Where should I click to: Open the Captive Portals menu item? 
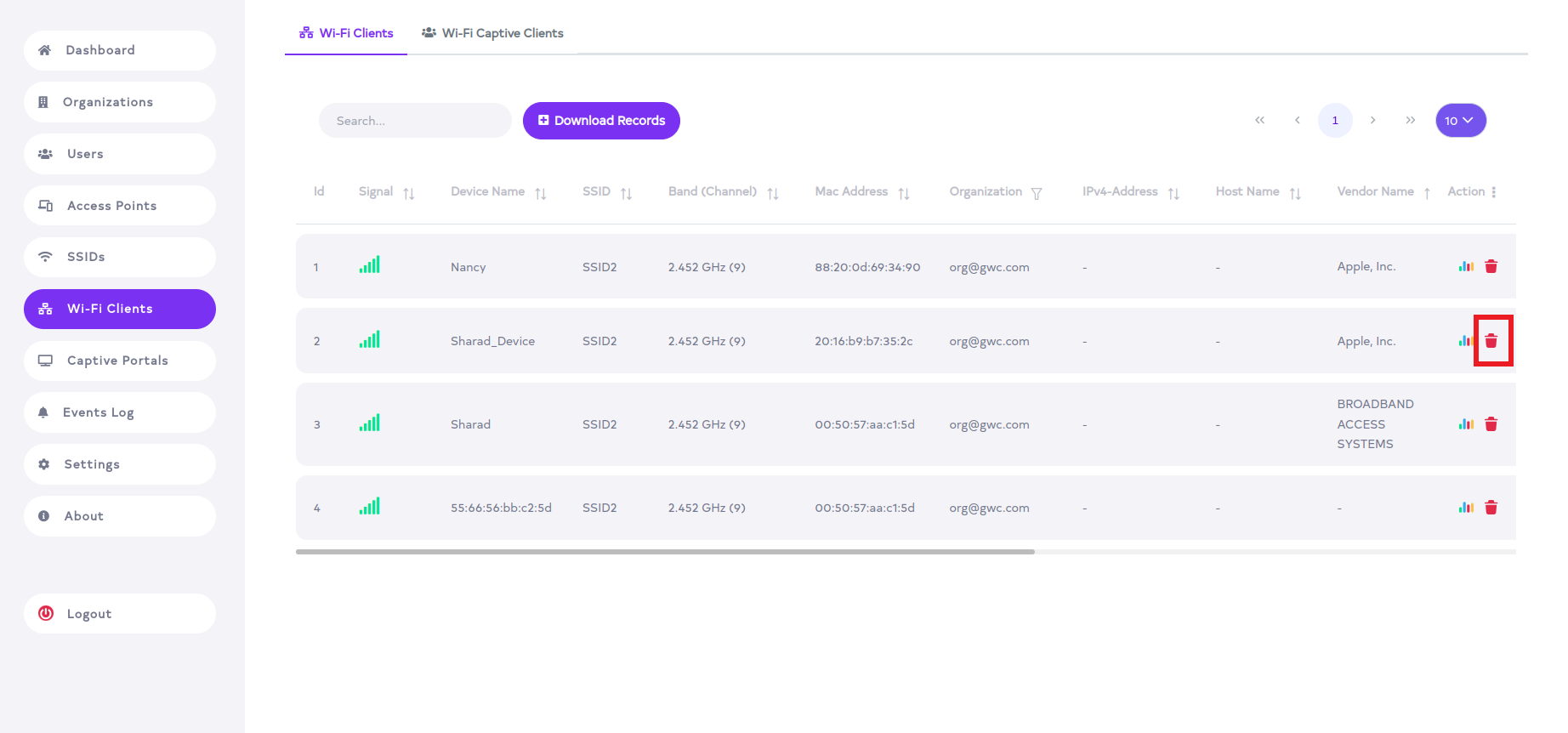(120, 361)
